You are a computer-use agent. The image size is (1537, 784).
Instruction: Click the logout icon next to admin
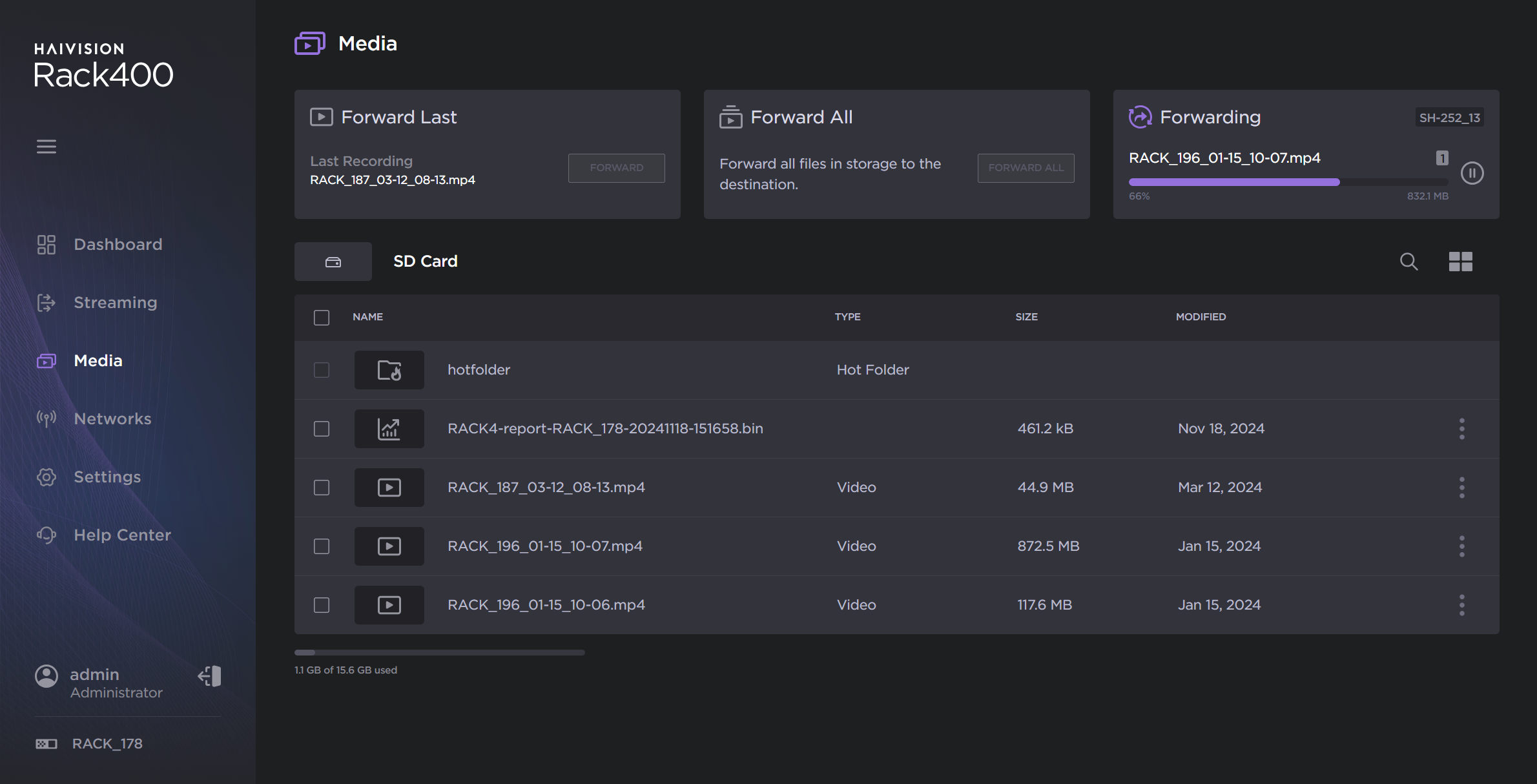[x=210, y=676]
